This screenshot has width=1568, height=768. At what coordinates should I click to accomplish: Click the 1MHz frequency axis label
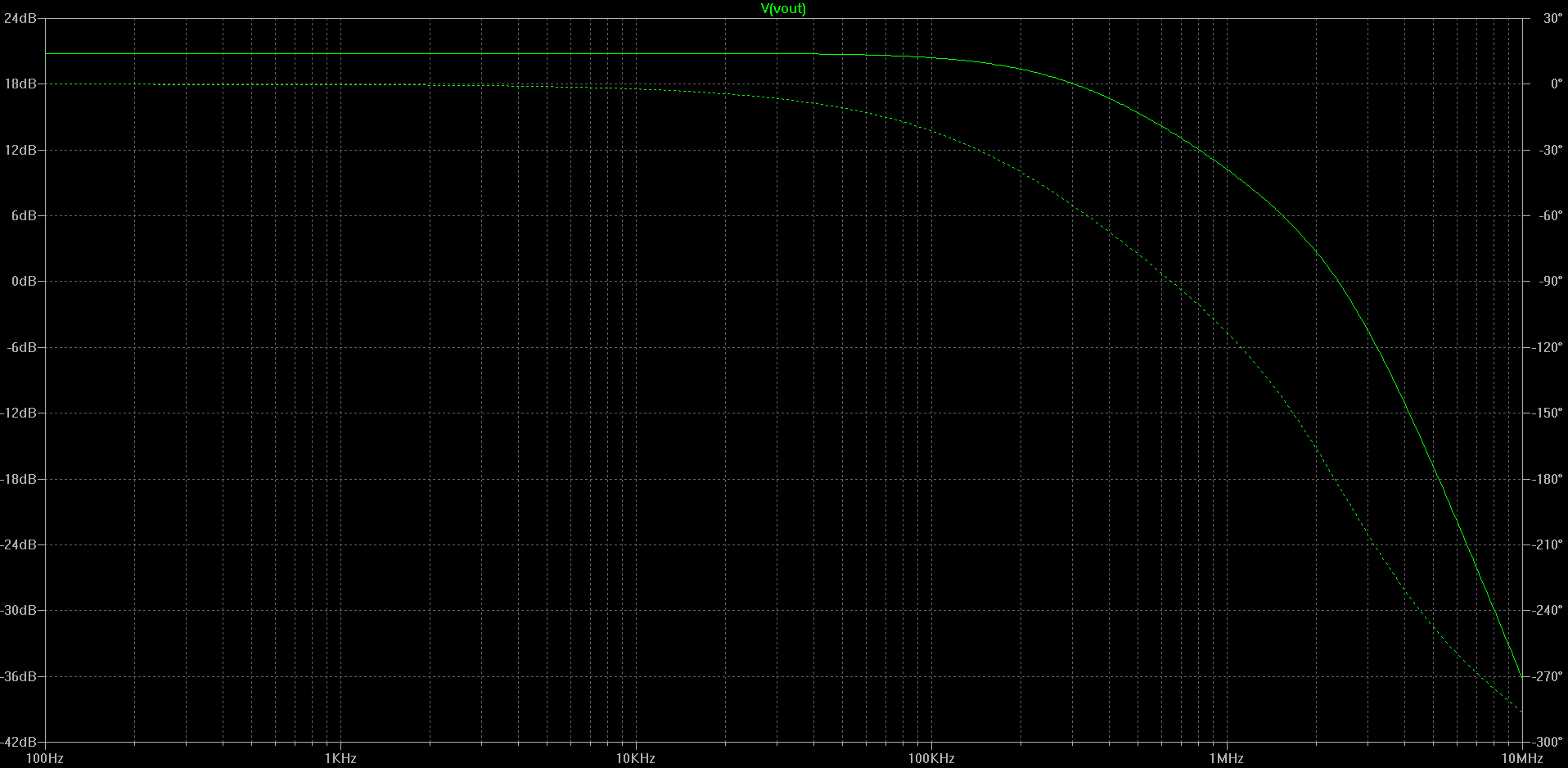click(1227, 758)
